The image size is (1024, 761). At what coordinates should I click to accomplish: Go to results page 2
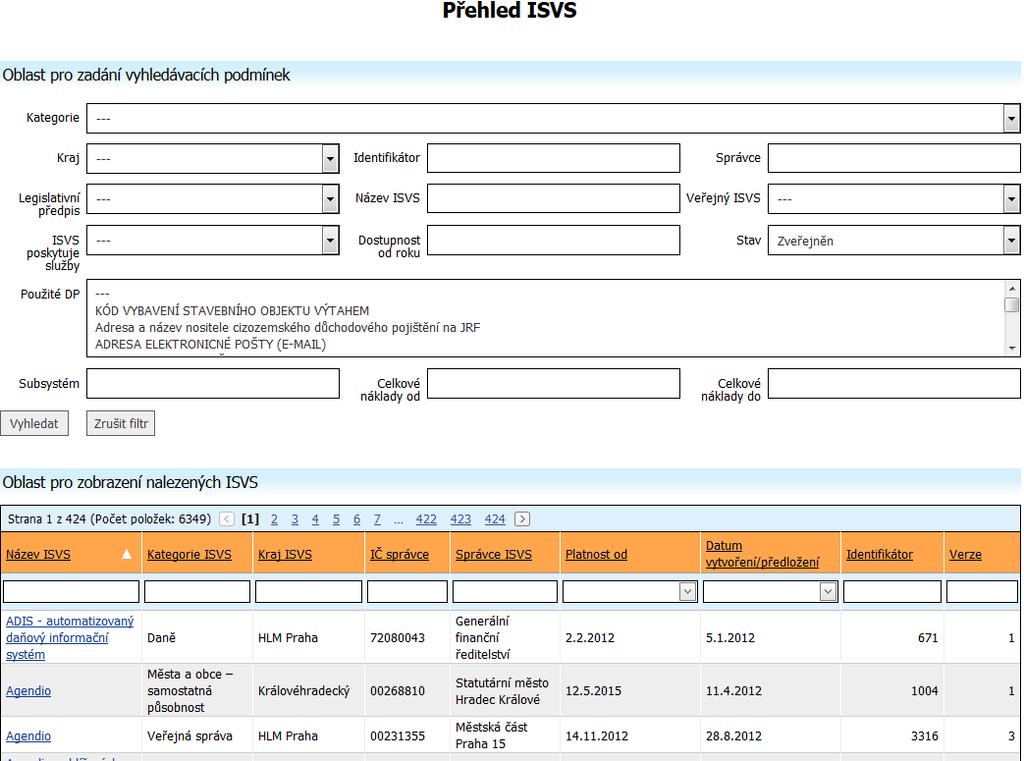[274, 519]
